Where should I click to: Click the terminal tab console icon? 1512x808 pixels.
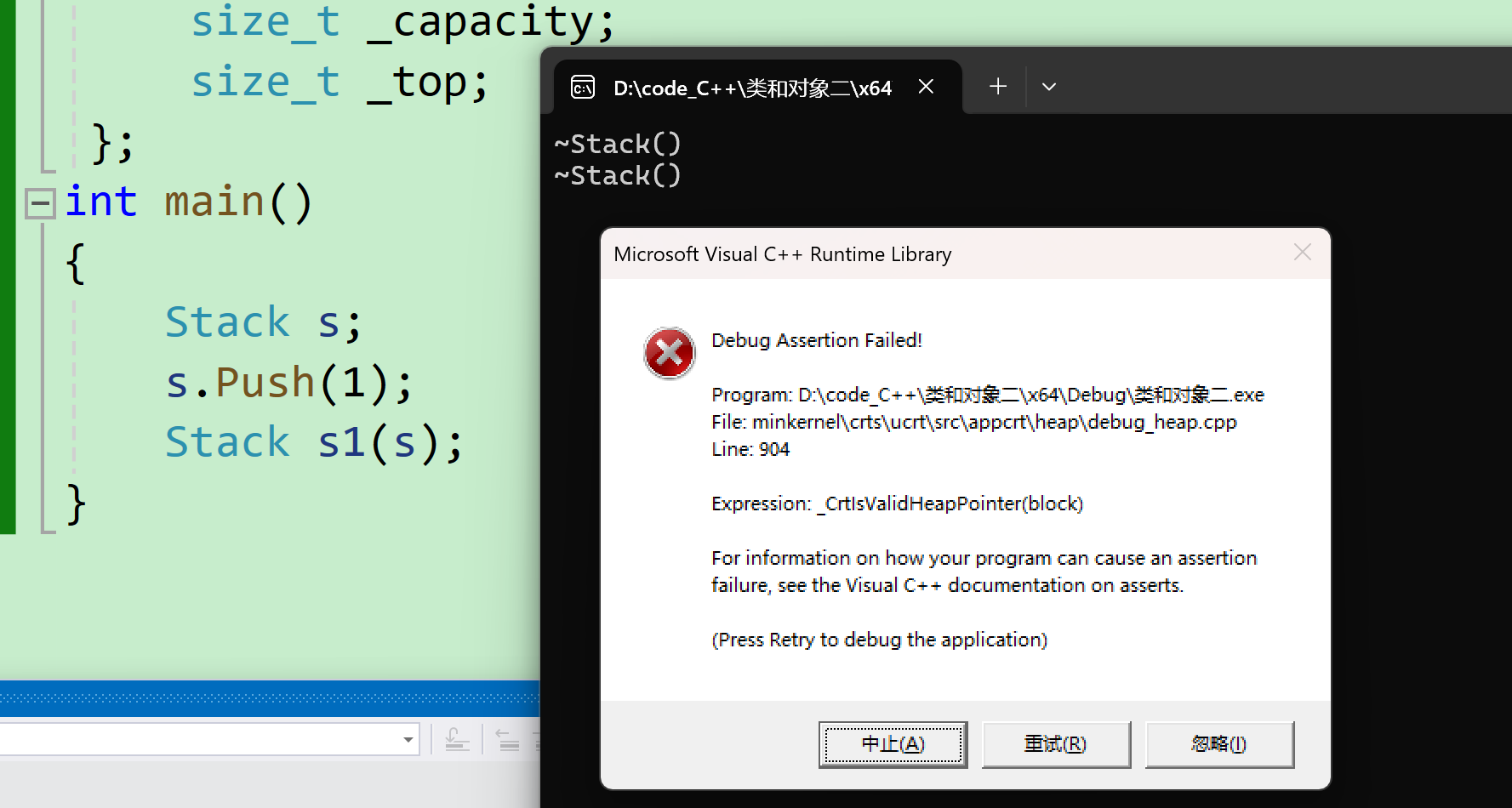pyautogui.click(x=583, y=87)
